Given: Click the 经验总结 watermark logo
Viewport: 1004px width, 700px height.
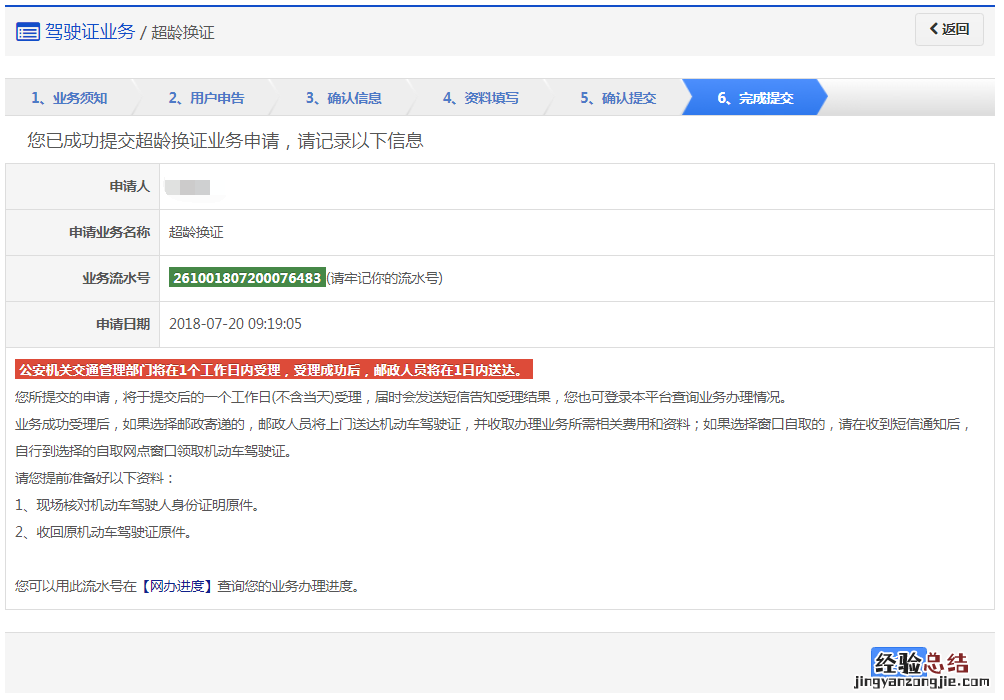Looking at the screenshot, I should pos(920,662).
